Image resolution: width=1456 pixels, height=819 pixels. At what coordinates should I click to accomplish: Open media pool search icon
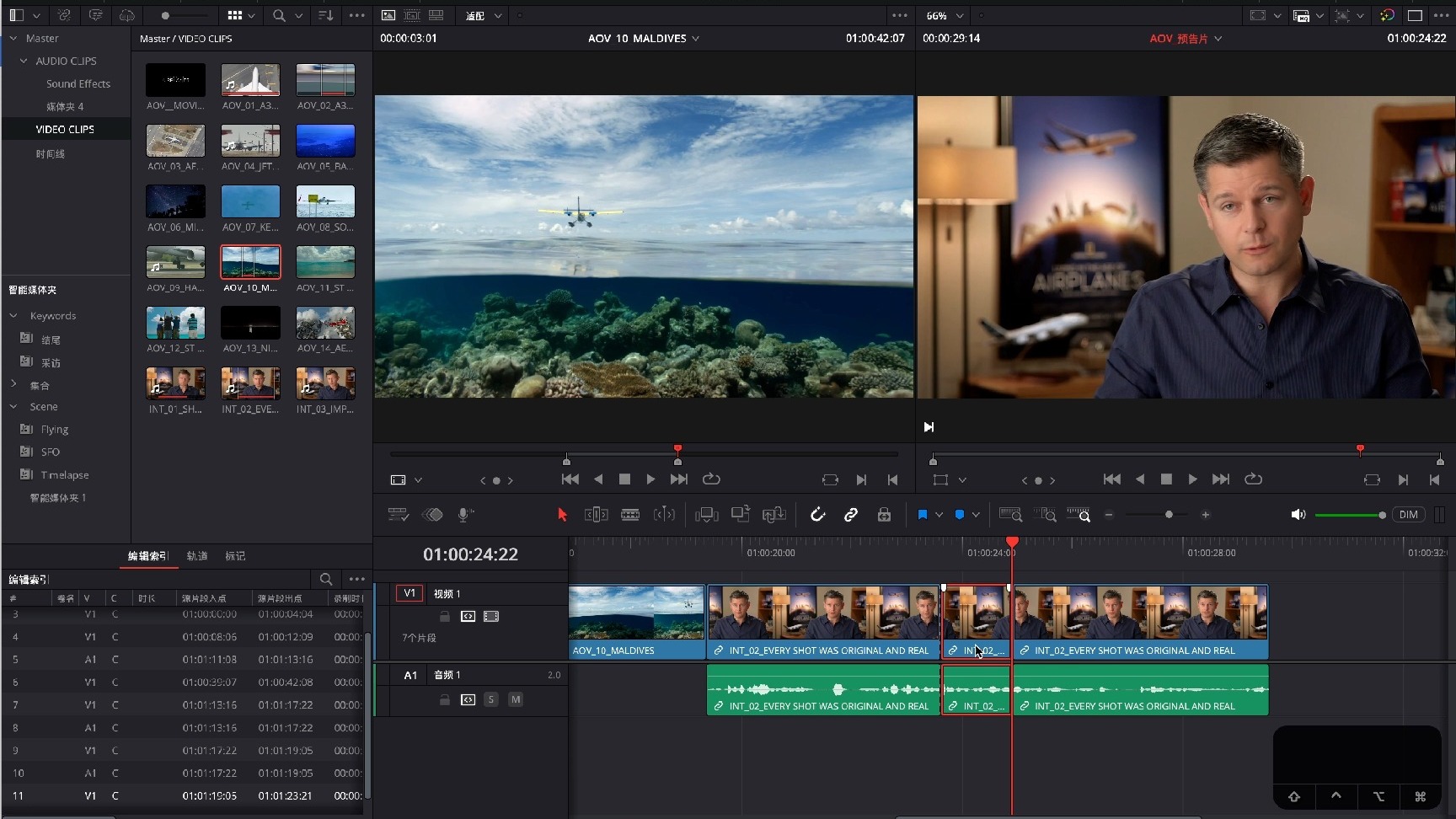[x=279, y=16]
